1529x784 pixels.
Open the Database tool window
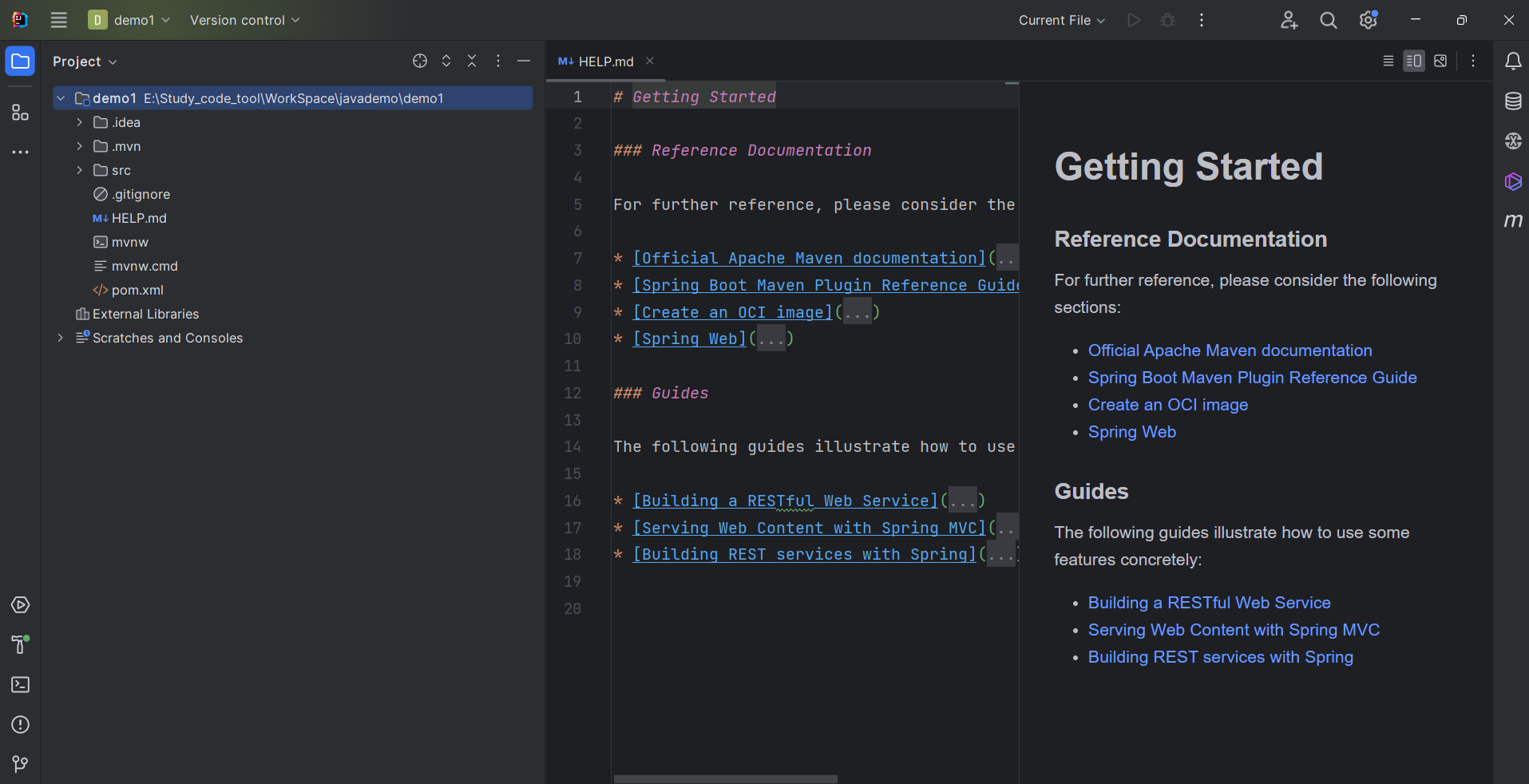pos(1513,101)
